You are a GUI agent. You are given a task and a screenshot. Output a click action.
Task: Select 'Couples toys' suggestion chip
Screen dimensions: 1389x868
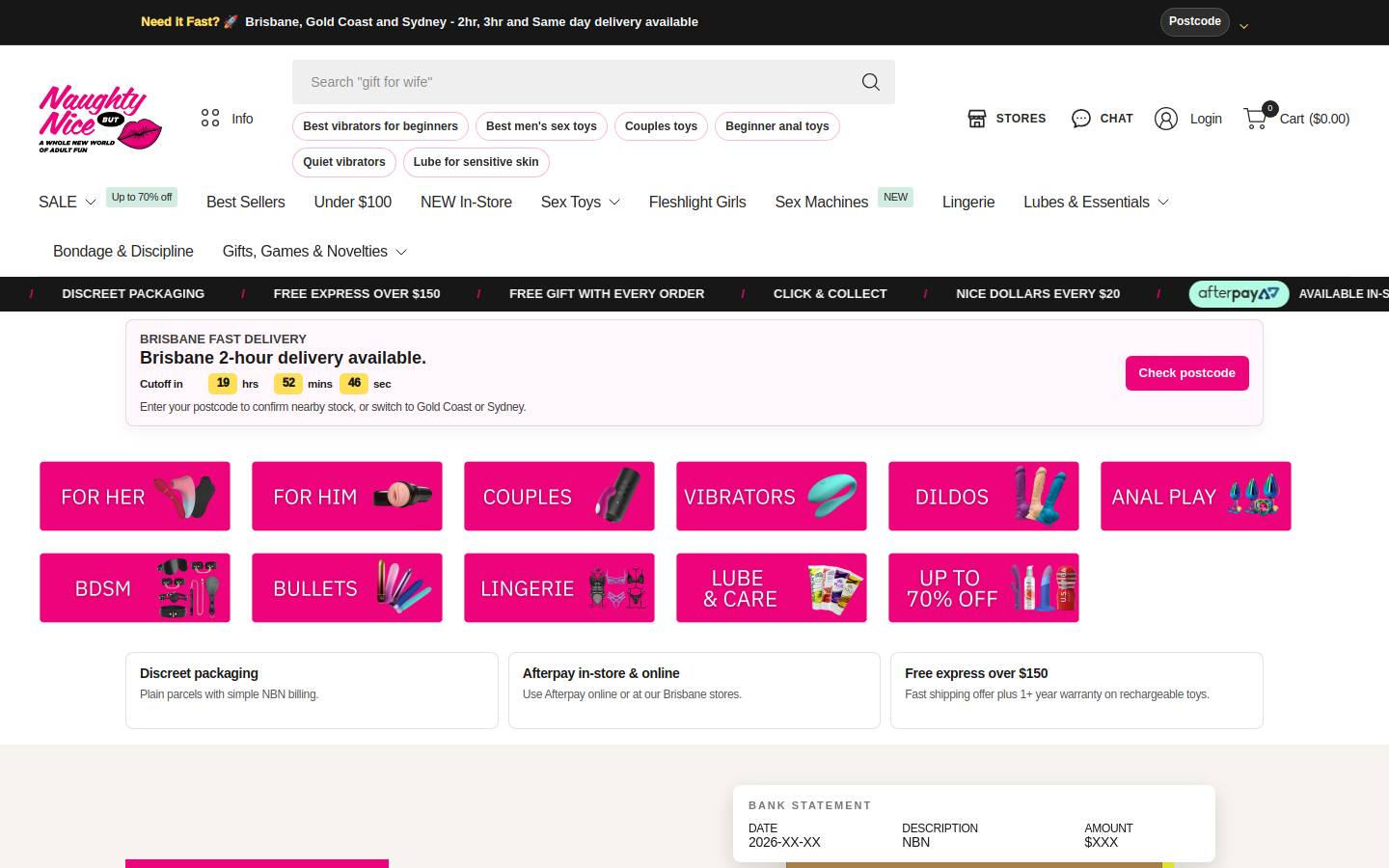pyautogui.click(x=661, y=126)
